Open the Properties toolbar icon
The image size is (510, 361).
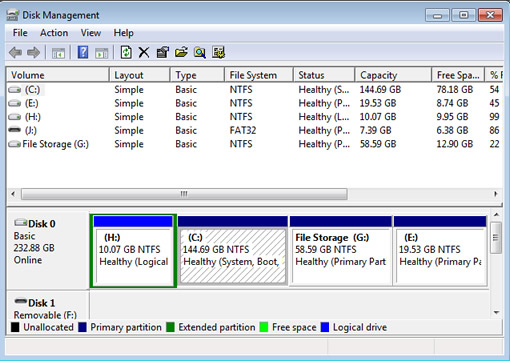point(163,52)
